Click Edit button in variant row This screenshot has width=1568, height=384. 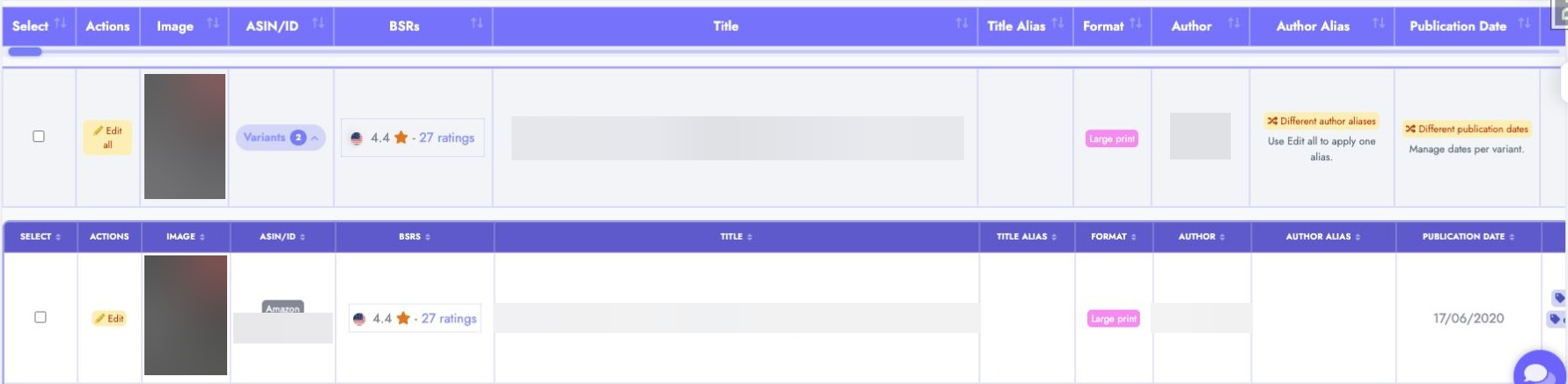point(109,318)
